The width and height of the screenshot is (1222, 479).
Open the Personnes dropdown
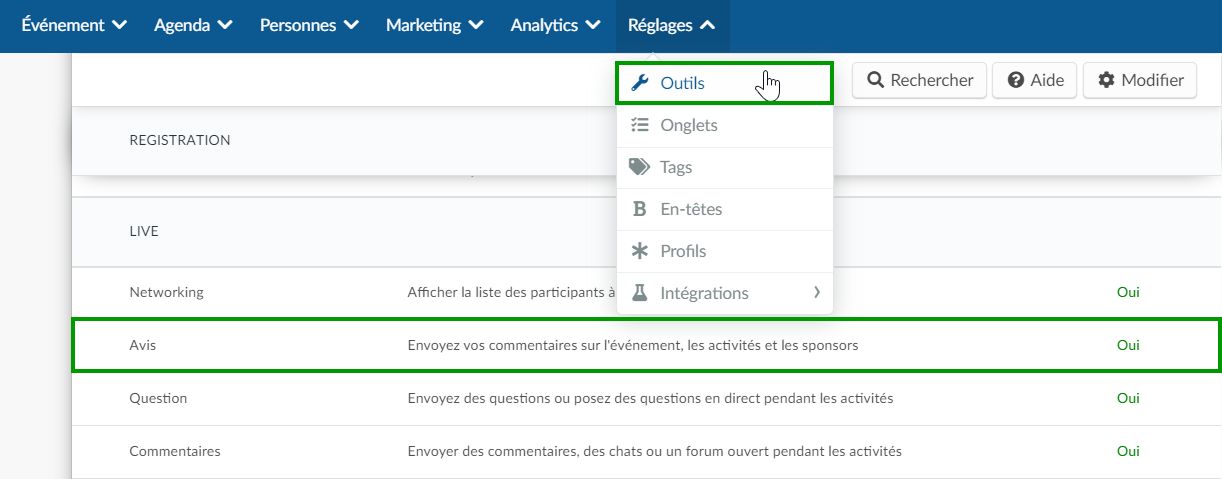click(310, 26)
